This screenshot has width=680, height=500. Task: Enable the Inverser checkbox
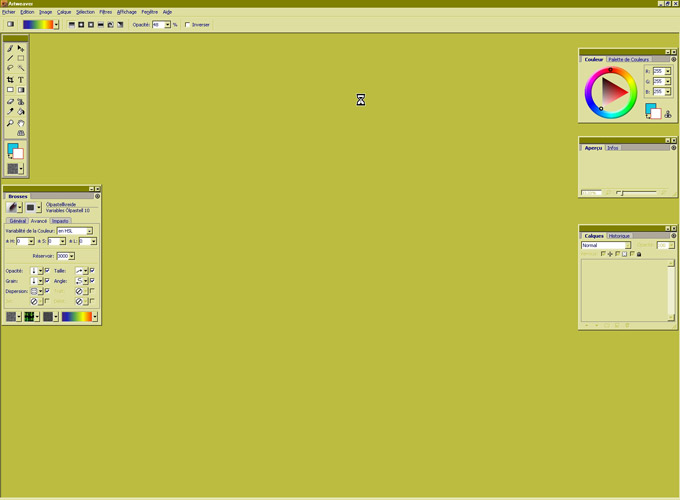188,25
